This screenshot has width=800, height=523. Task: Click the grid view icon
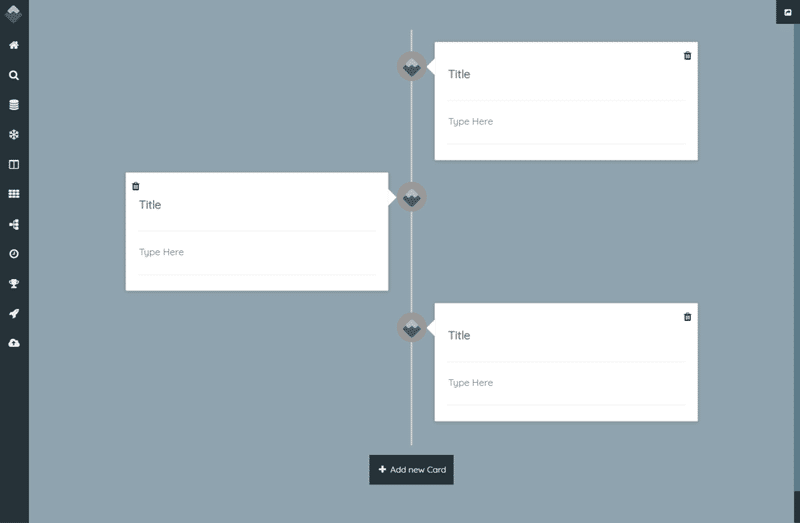click(x=14, y=194)
